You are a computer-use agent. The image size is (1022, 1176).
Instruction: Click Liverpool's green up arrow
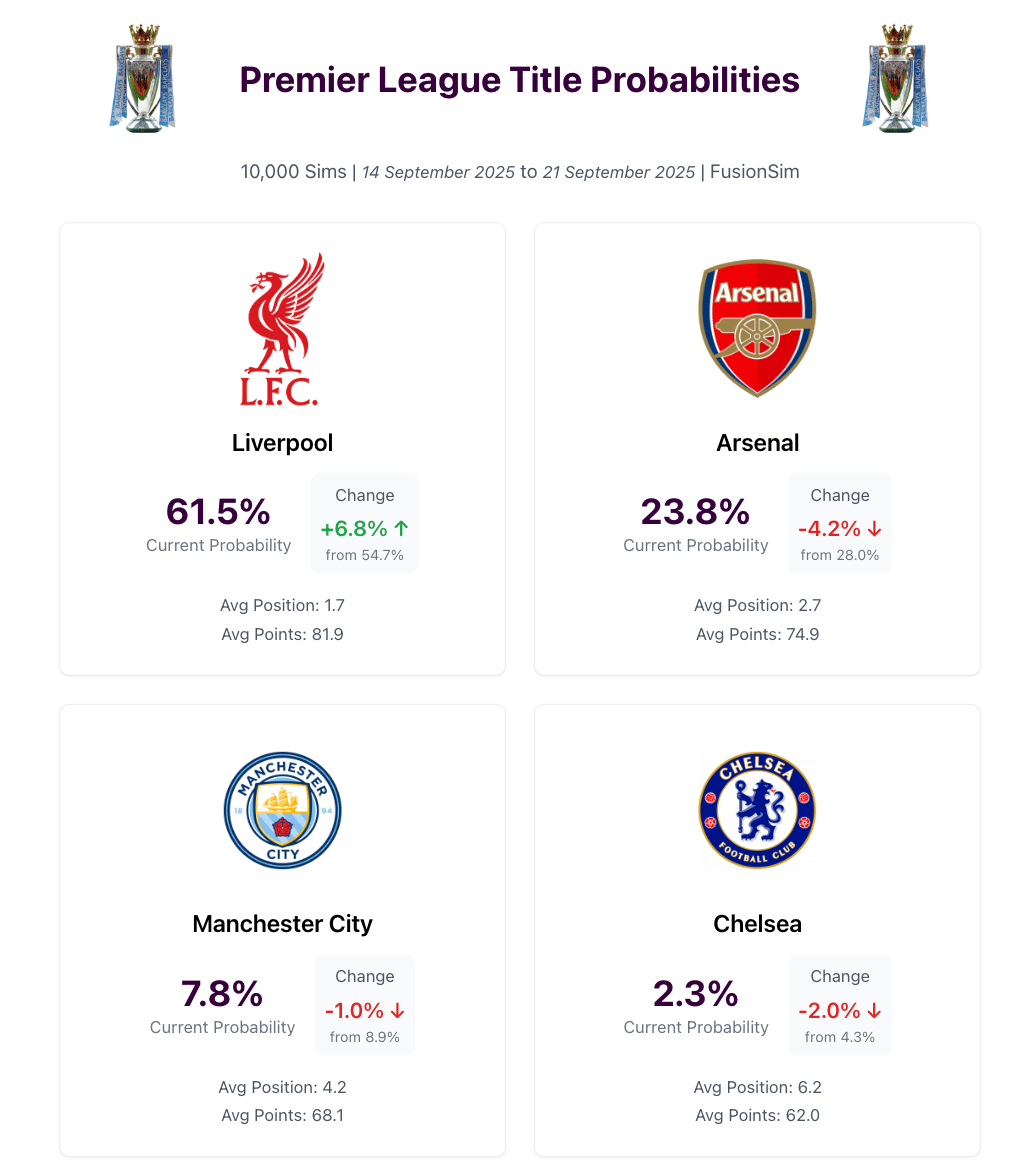point(402,528)
